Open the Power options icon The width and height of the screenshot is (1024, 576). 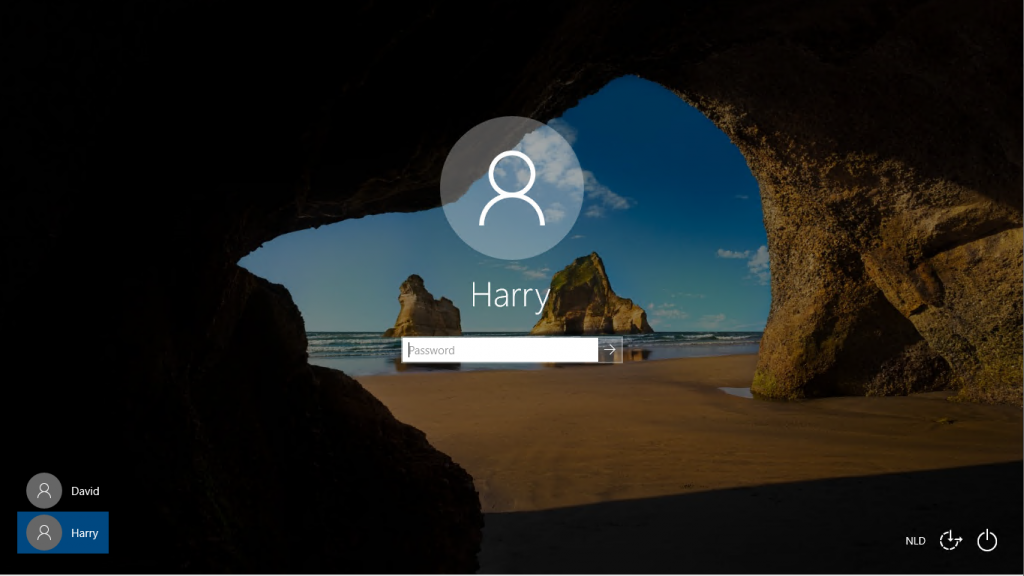coord(987,541)
